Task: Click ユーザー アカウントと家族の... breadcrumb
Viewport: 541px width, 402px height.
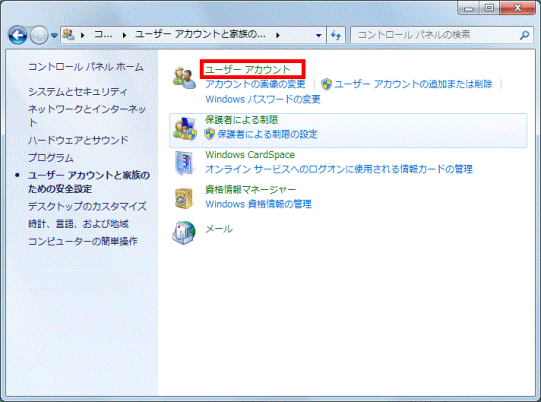Action: tap(200, 34)
